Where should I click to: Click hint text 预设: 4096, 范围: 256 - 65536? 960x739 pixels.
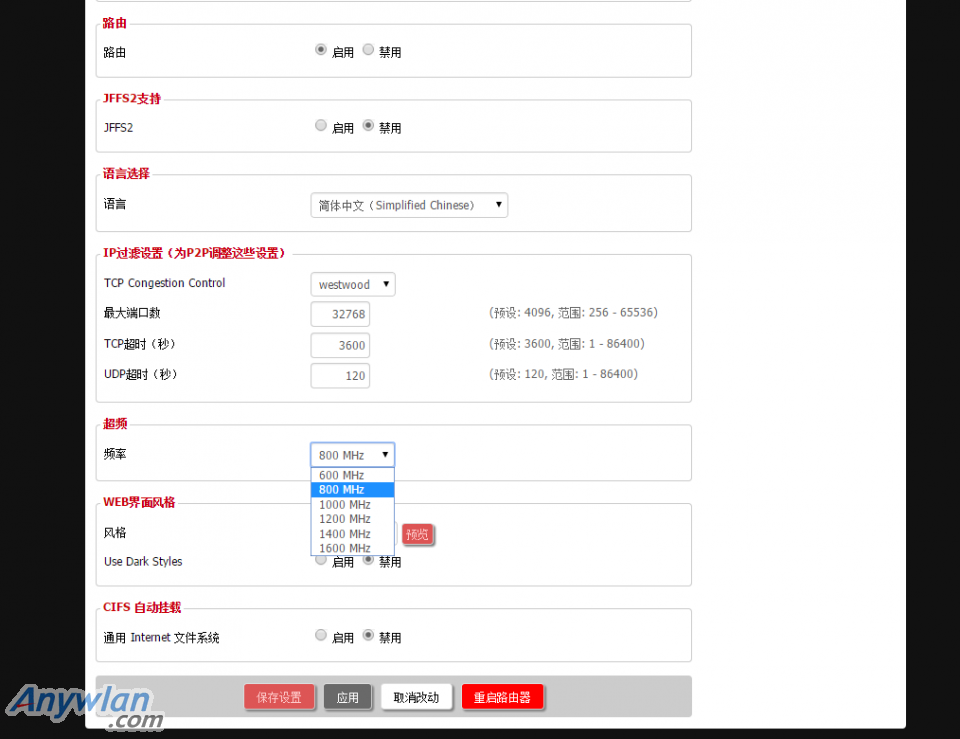573,313
